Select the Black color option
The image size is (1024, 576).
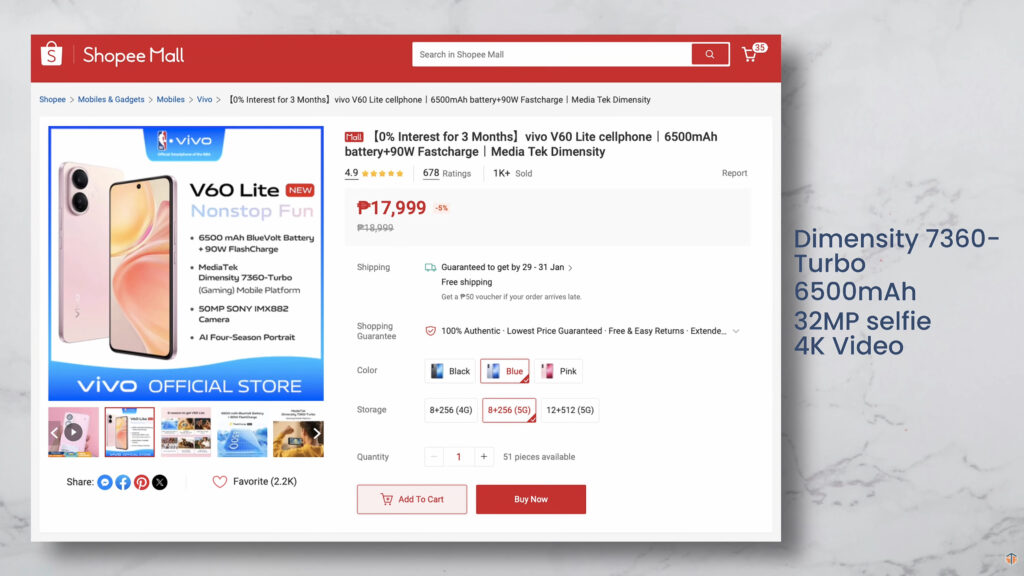450,371
